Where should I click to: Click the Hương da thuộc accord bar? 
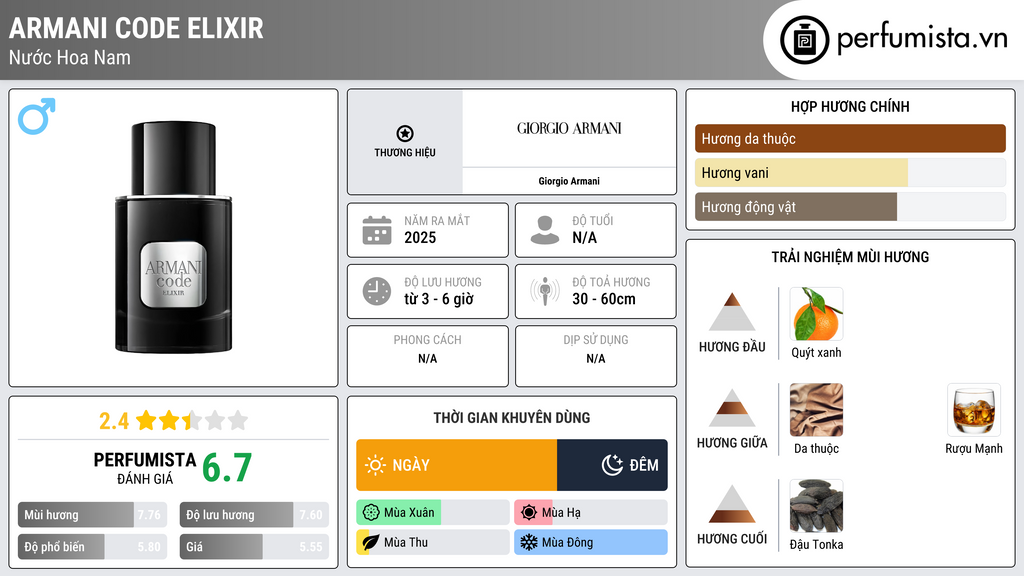pos(850,139)
